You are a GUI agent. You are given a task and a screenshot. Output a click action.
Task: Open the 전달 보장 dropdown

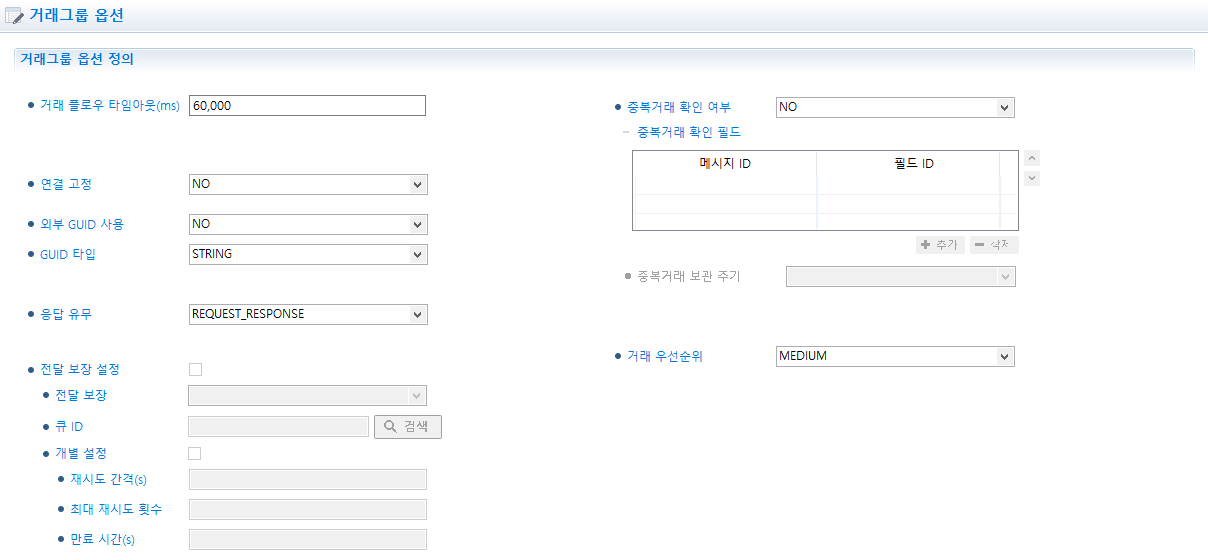(308, 396)
